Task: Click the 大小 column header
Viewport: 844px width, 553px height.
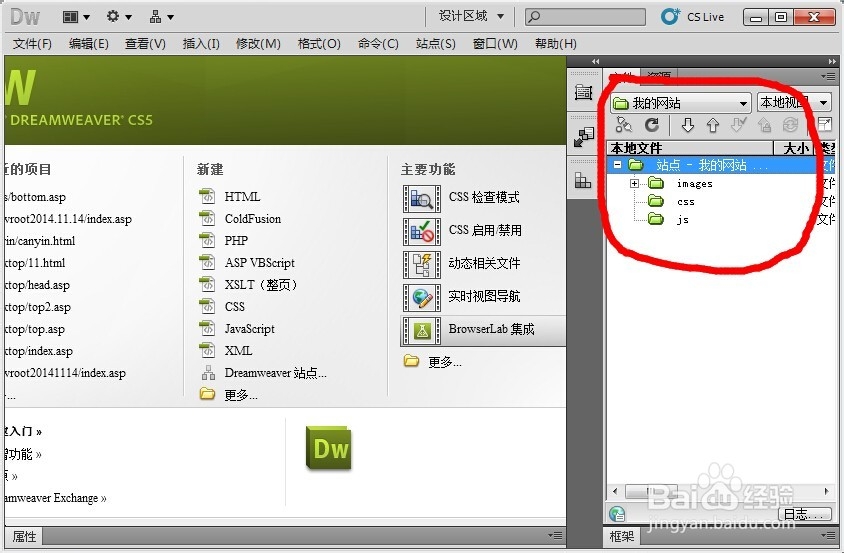Action: [793, 148]
